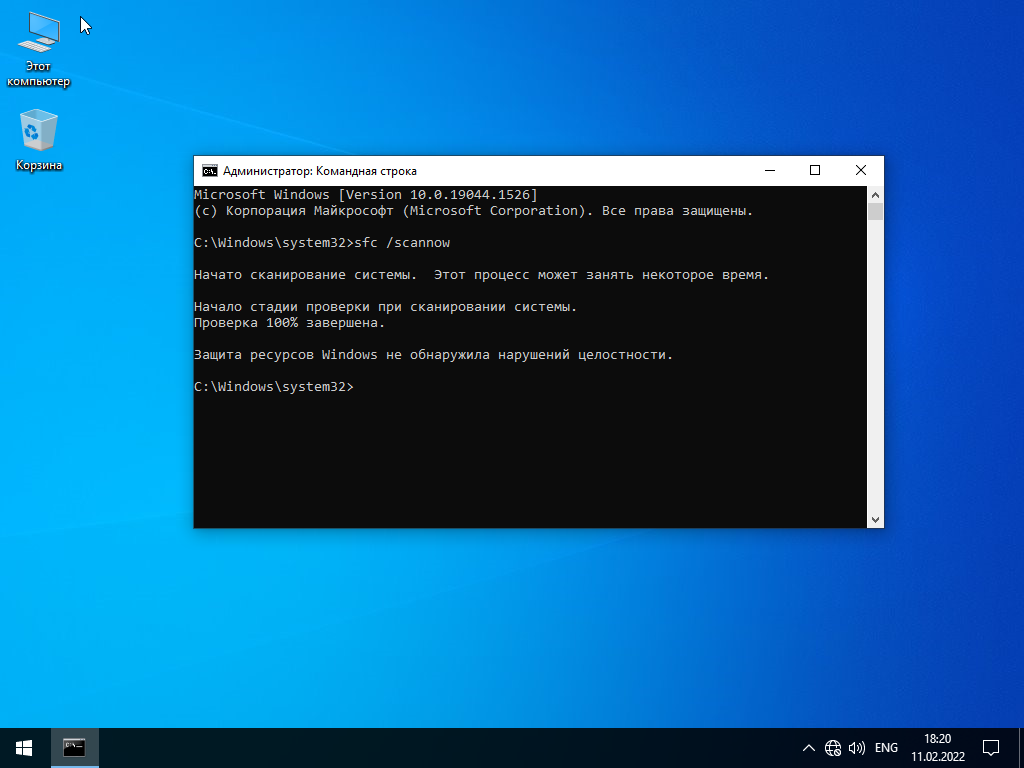Click the 'Защита ресурсов Windows' result line
This screenshot has width=1024, height=768.
434,355
